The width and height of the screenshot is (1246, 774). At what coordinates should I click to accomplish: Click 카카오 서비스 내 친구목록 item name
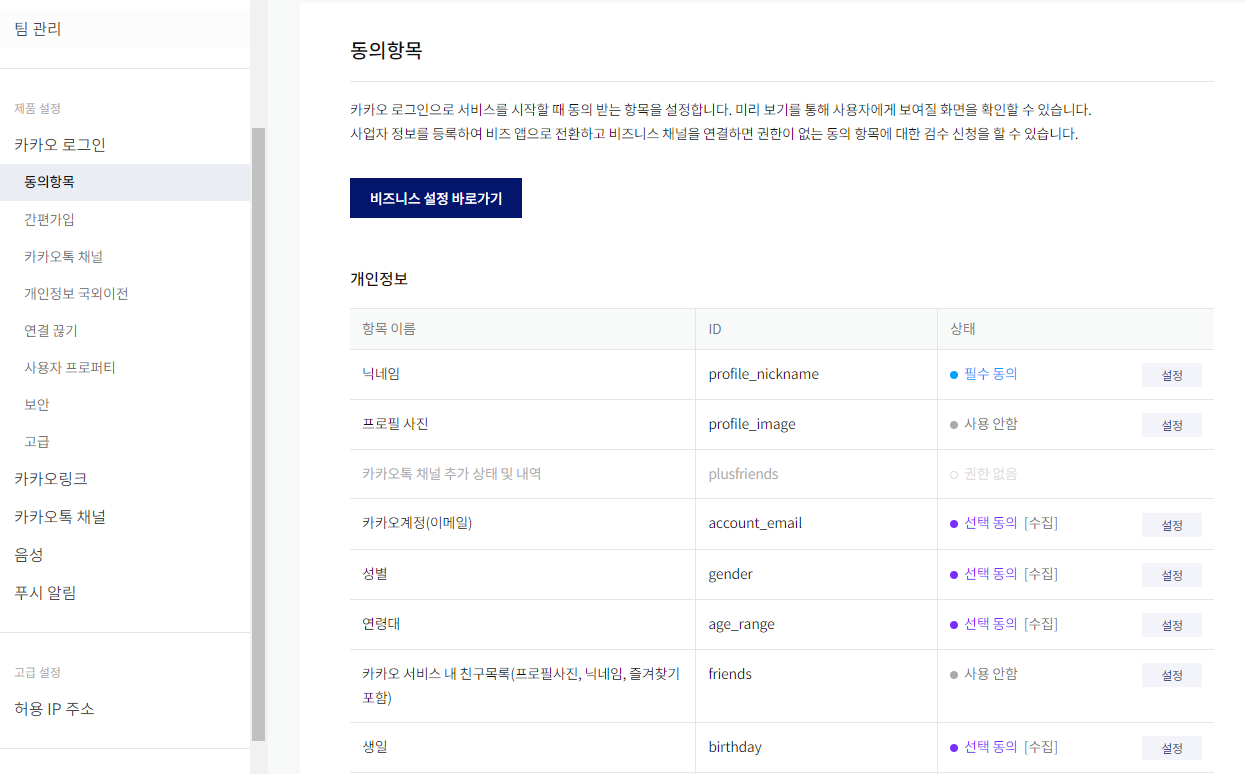click(x=521, y=685)
